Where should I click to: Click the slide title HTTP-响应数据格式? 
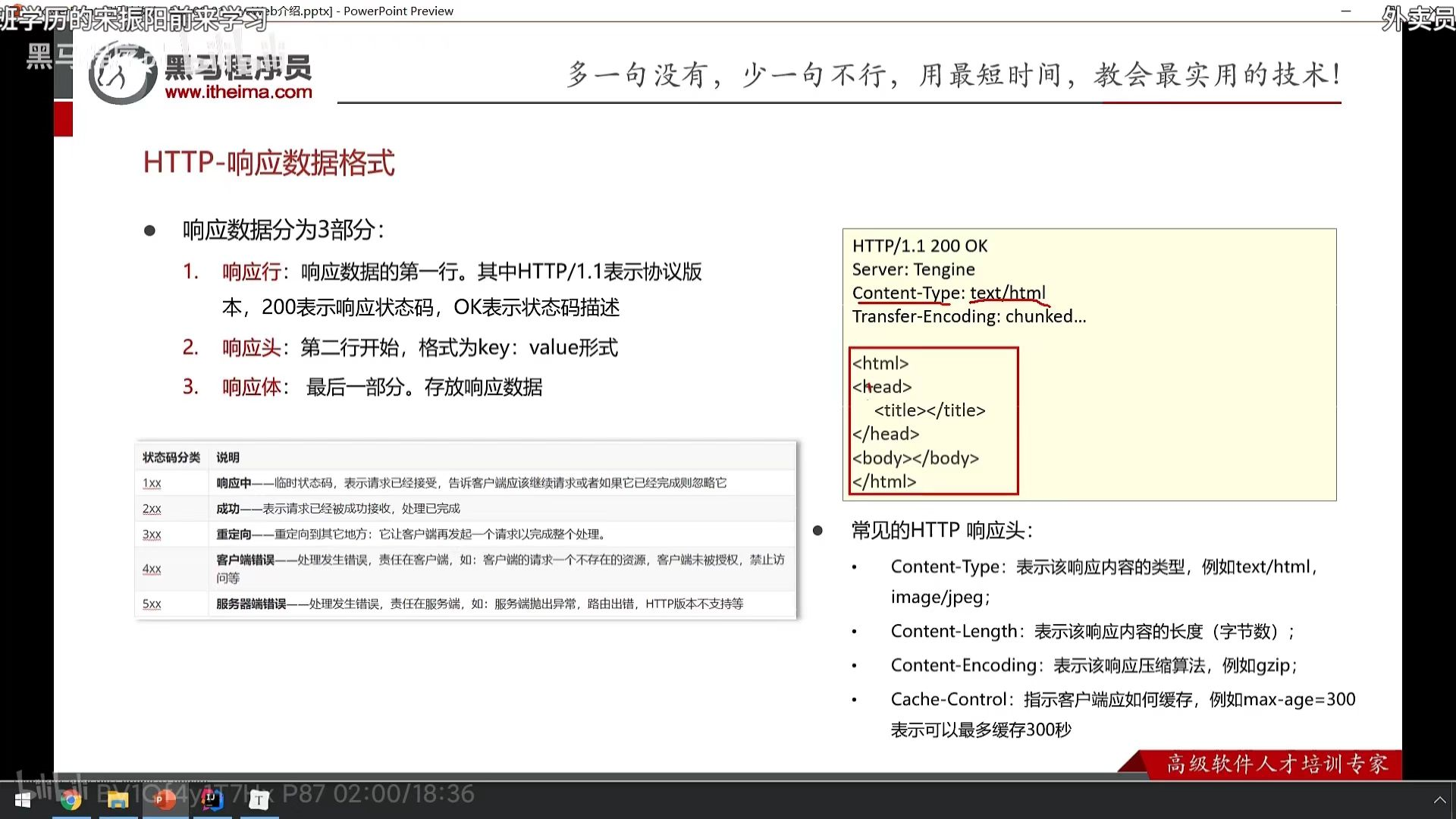[268, 162]
